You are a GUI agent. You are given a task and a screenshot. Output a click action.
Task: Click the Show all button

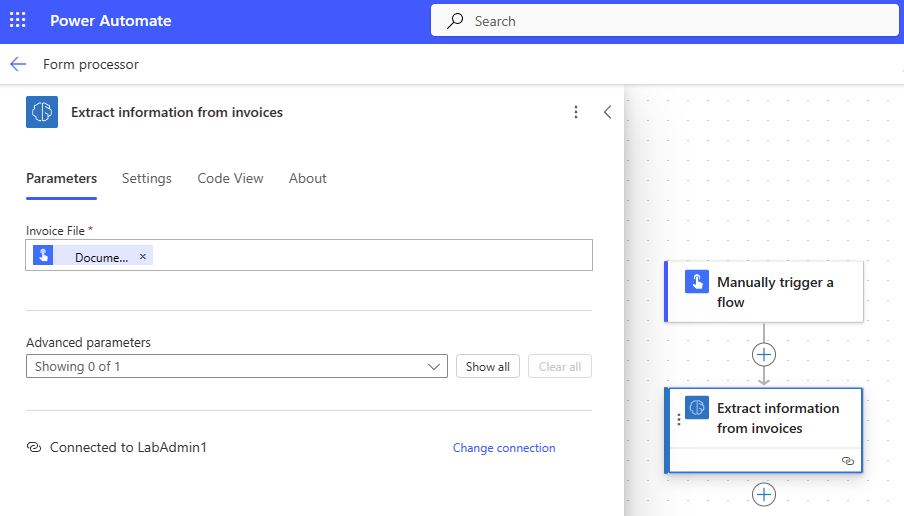488,366
